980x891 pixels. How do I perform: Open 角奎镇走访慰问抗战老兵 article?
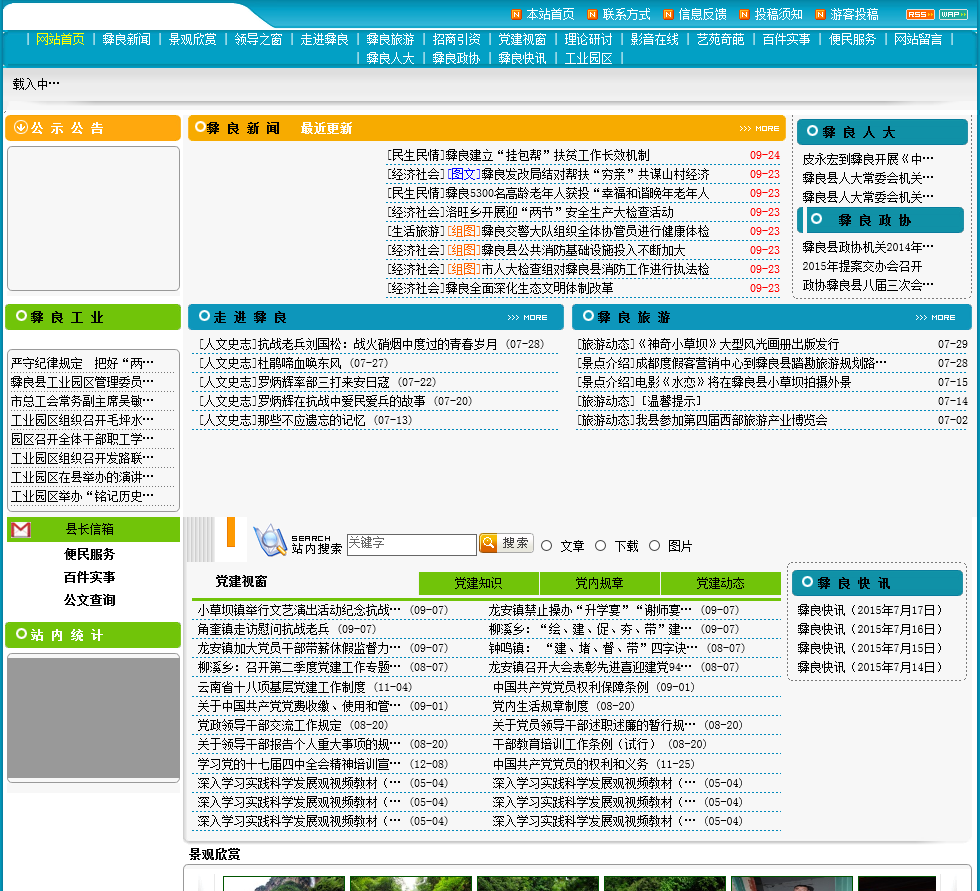click(263, 629)
